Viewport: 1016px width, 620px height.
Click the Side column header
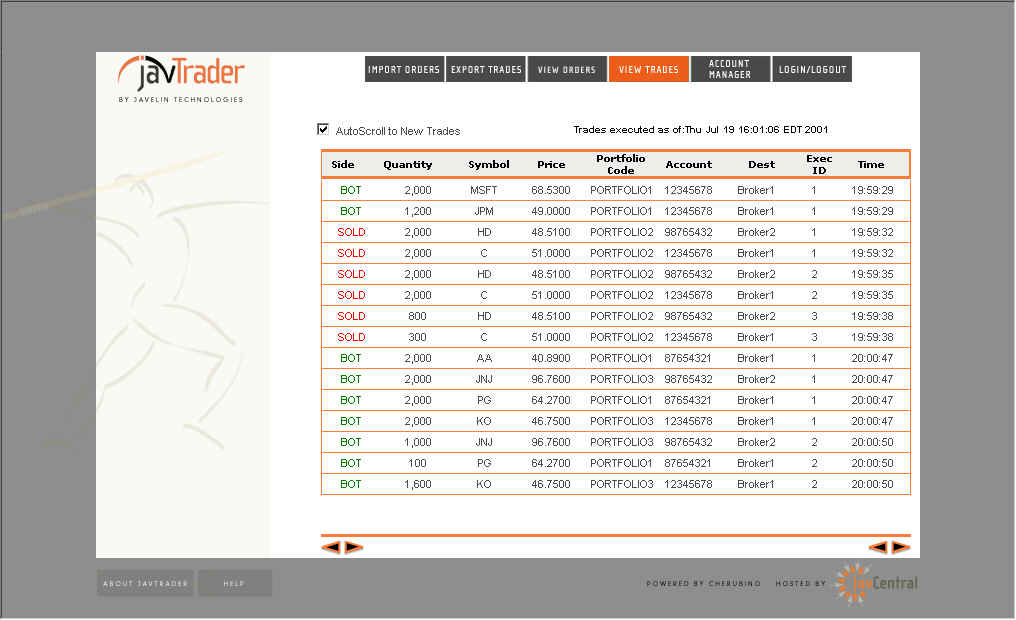click(343, 165)
